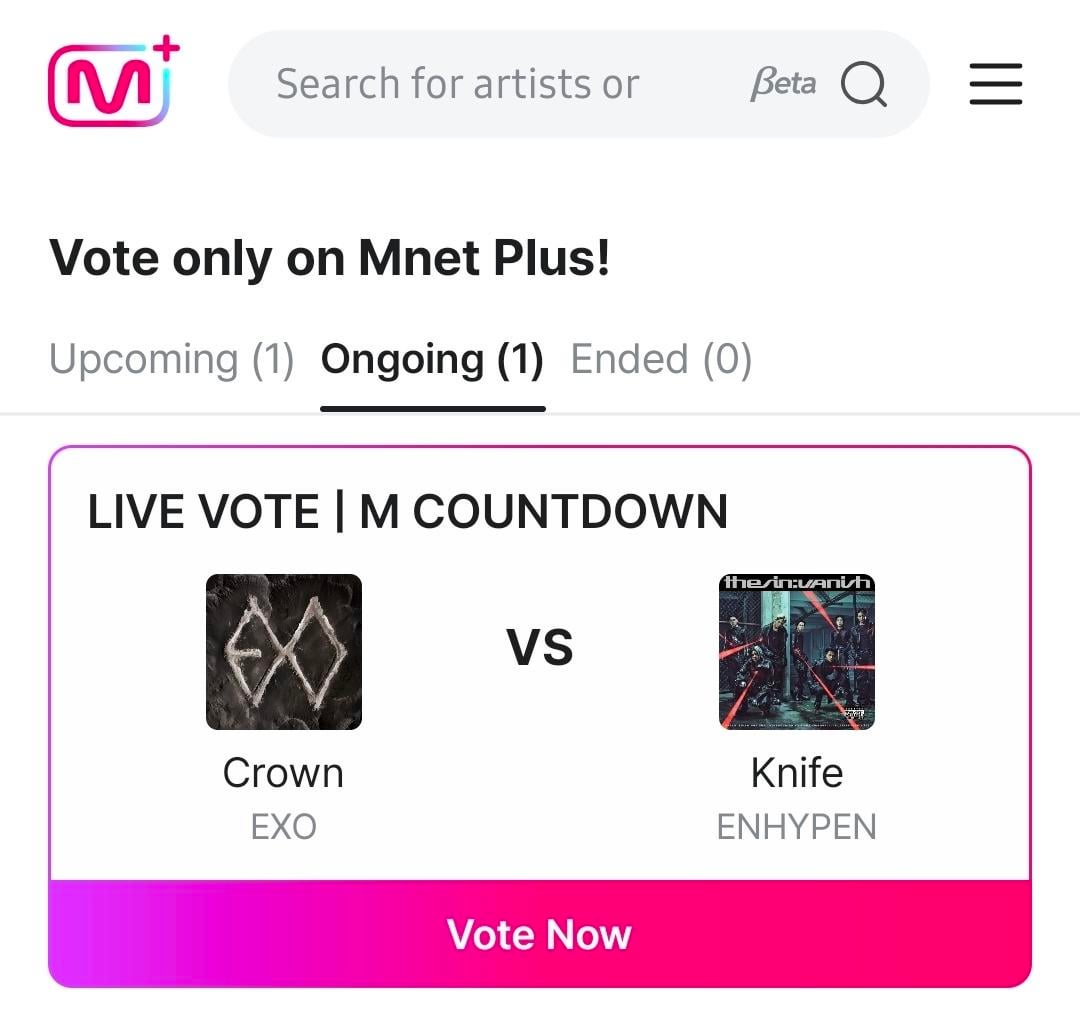The height and width of the screenshot is (1033, 1080).
Task: Click the Knife song title
Action: pos(797,772)
